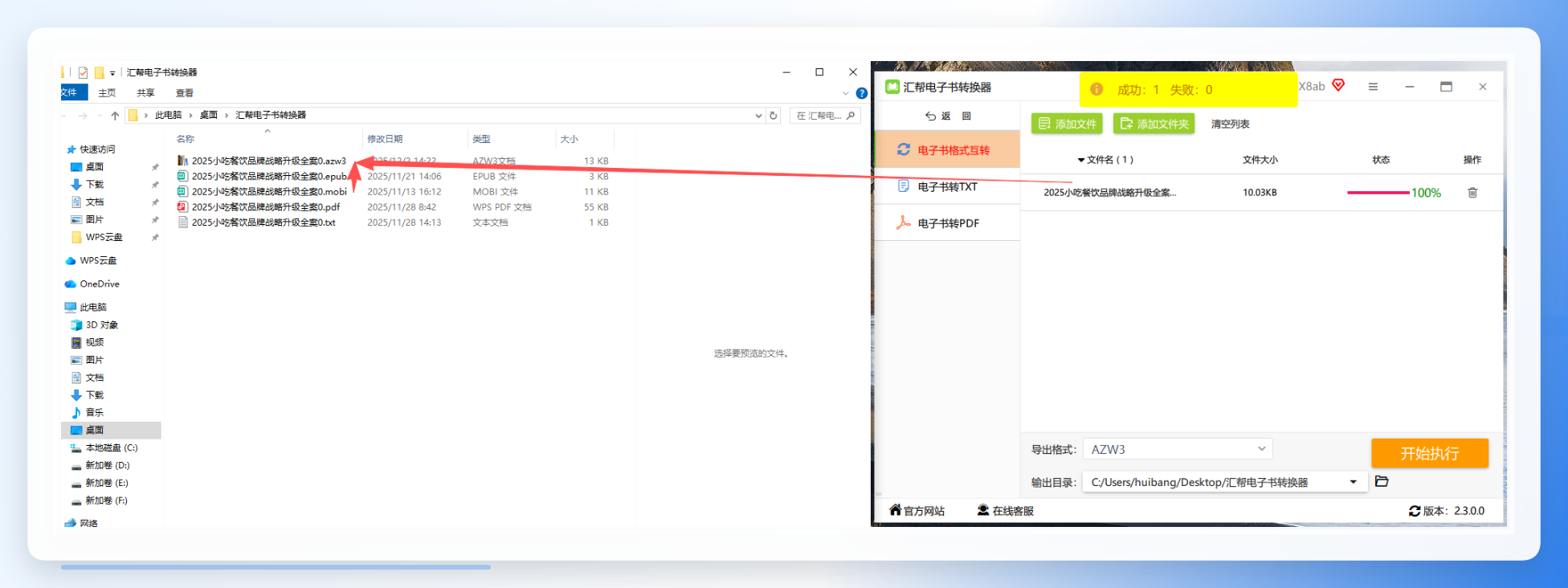Click the epub file's icon in Explorer
1568x588 pixels.
[182, 176]
